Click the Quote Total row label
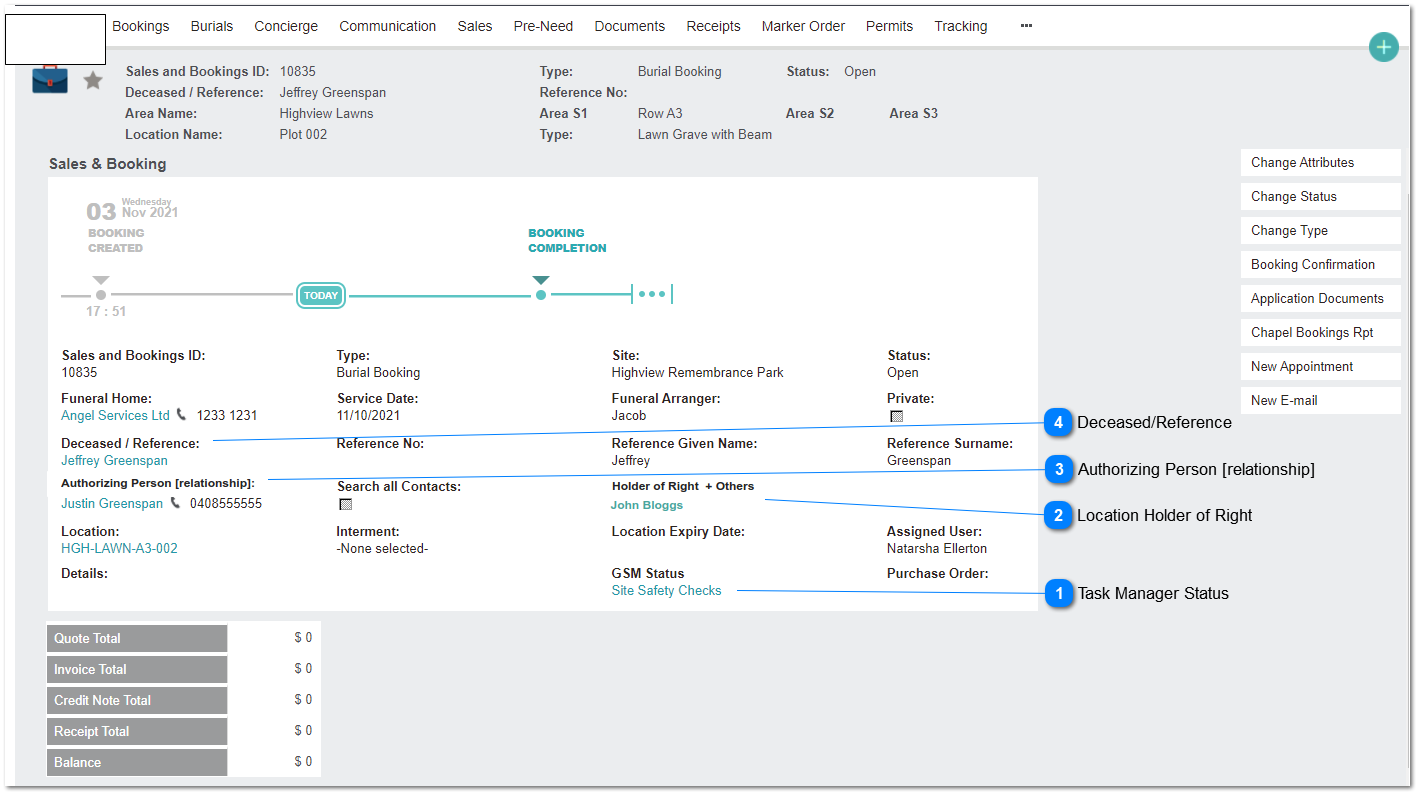This screenshot has height=795, width=1419. (x=137, y=639)
